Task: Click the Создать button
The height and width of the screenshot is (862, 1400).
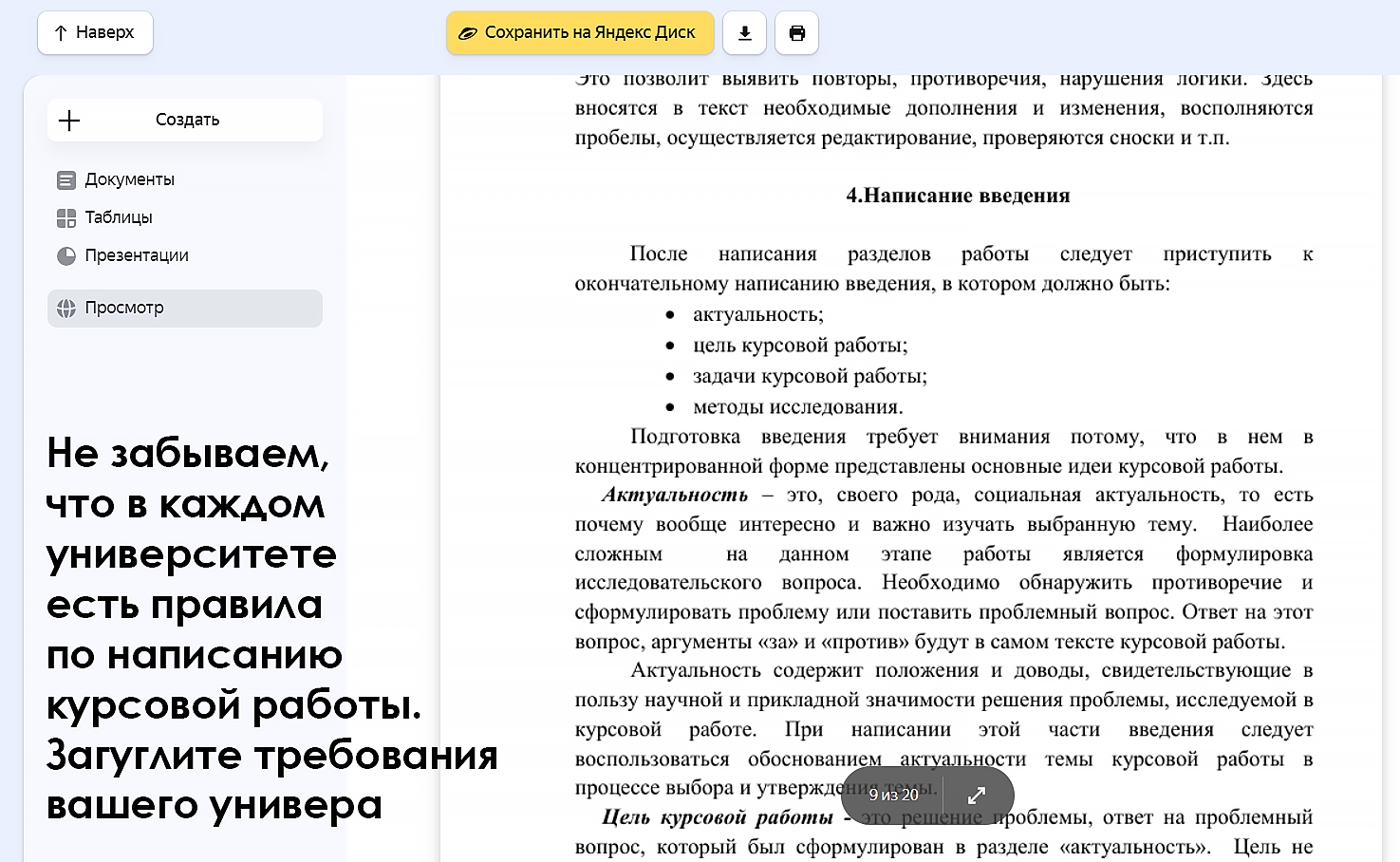Action: coord(185,120)
